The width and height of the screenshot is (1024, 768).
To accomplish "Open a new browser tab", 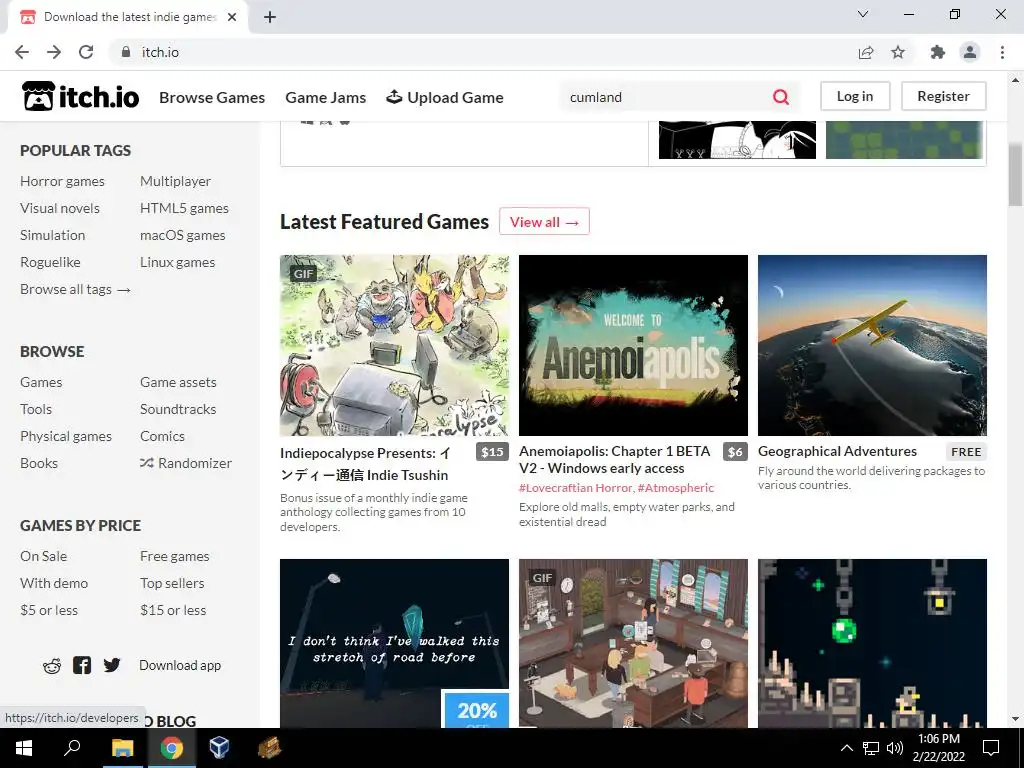I will pos(270,17).
